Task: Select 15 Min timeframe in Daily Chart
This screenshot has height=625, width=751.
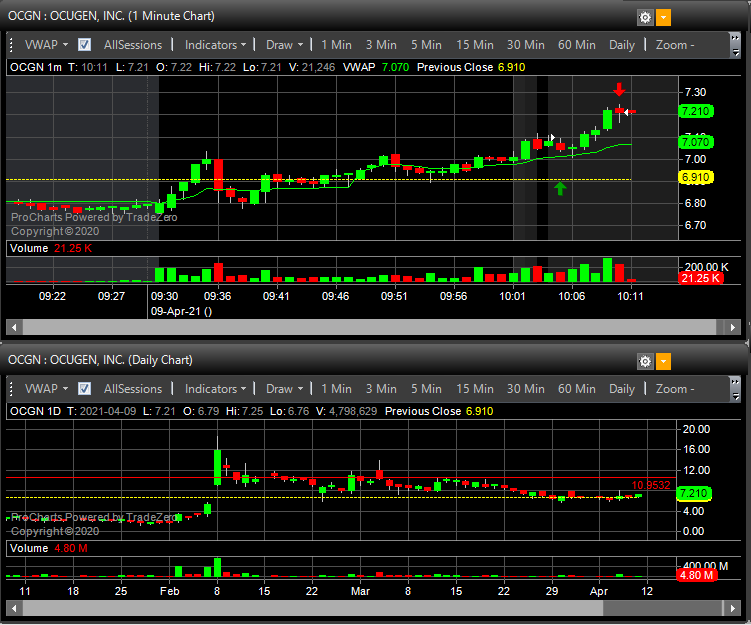Action: 475,388
